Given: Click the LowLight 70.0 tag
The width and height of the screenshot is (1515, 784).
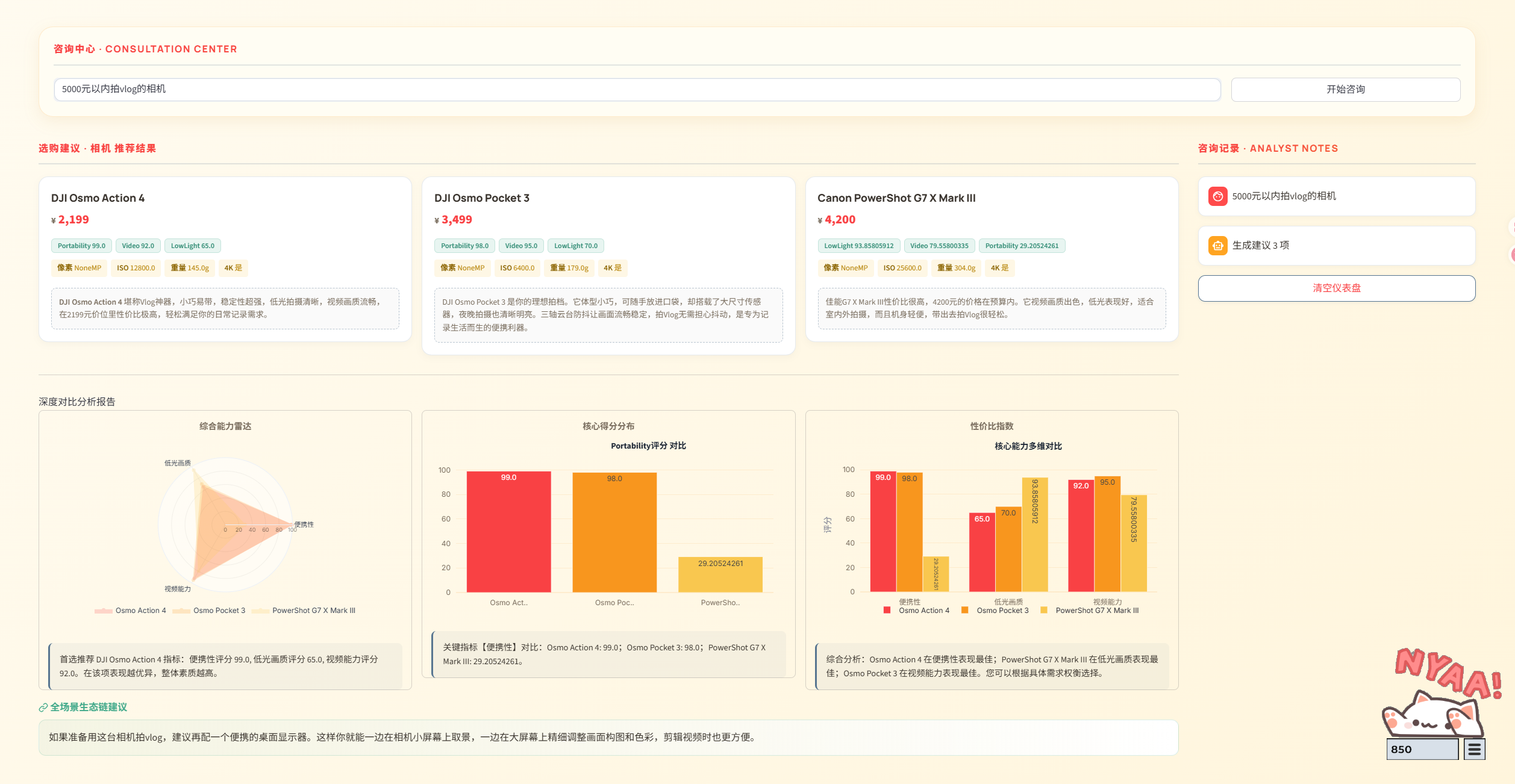Looking at the screenshot, I should point(576,246).
